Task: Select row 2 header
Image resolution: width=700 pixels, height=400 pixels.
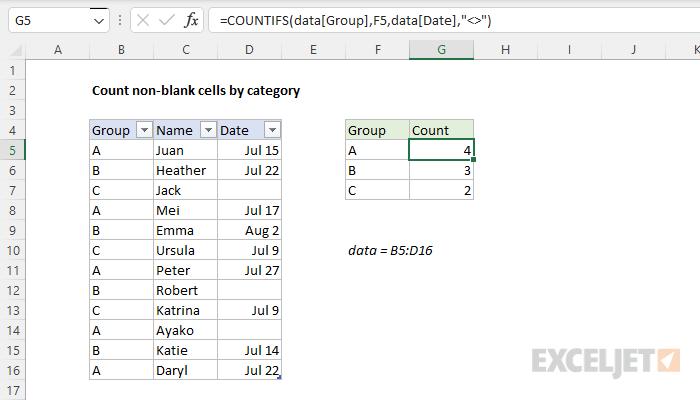Action: pos(12,91)
